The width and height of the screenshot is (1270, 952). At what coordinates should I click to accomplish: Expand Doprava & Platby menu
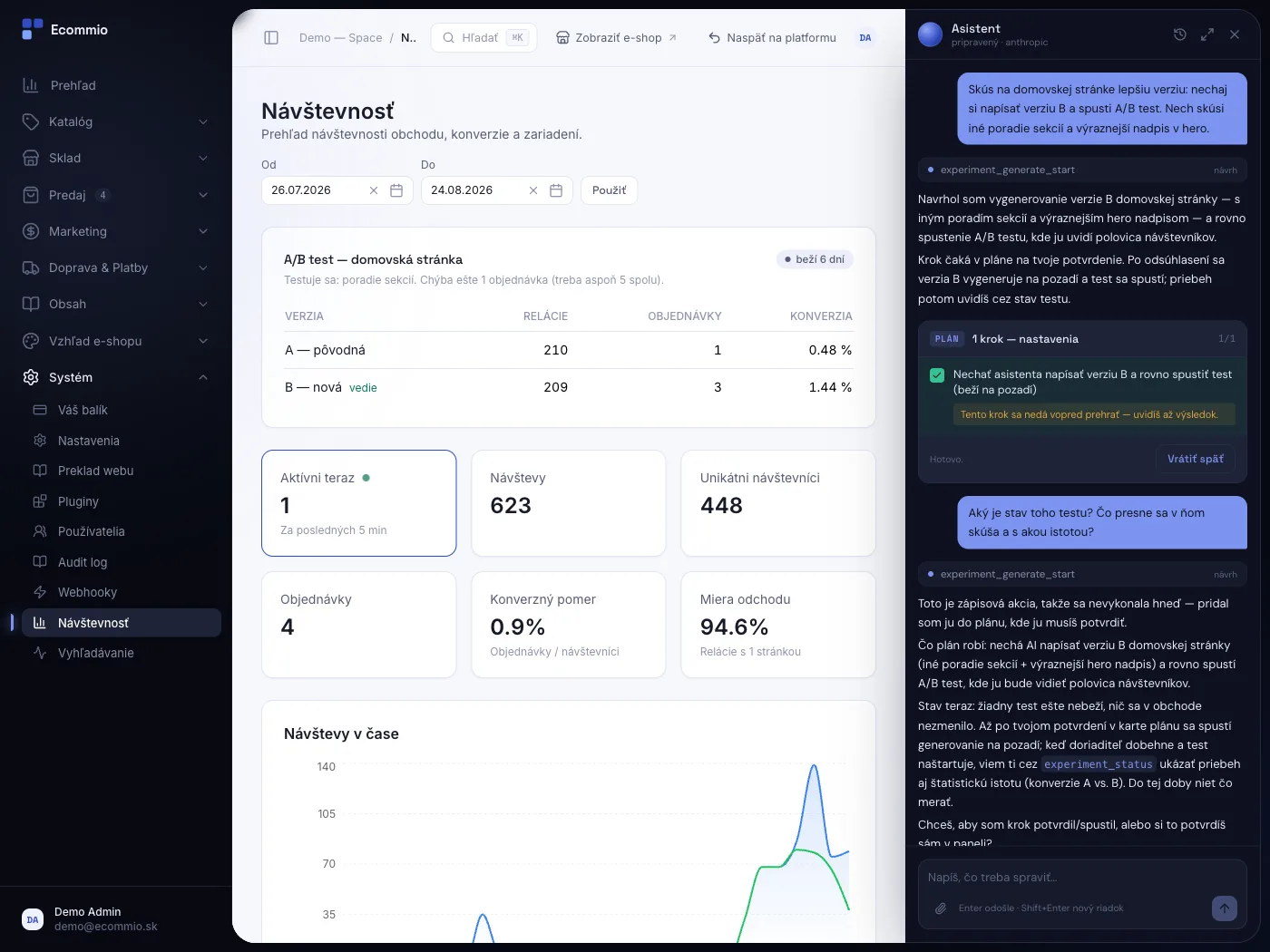[116, 267]
